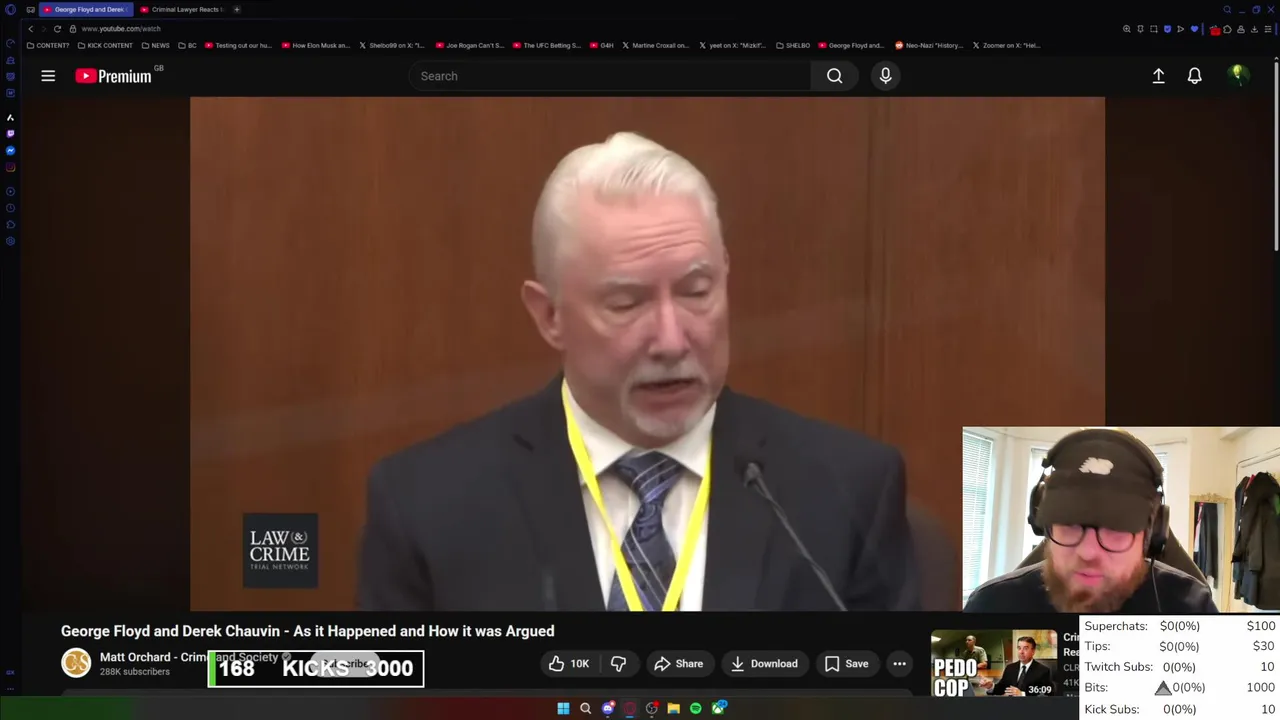Open the NEWS bookmarks folder
Image resolution: width=1280 pixels, height=720 pixels.
[x=155, y=46]
